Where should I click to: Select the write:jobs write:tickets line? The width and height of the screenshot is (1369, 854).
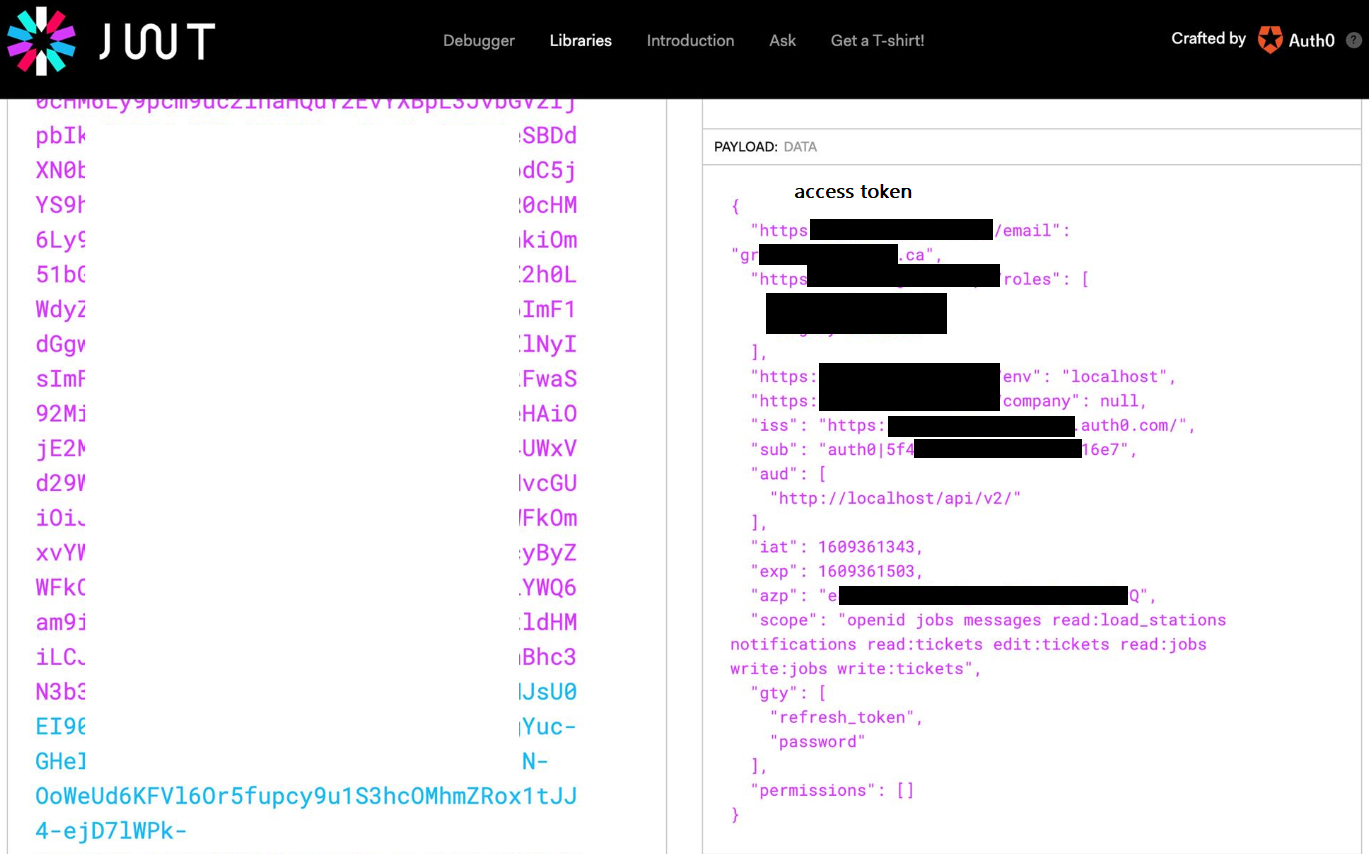tap(856, 669)
